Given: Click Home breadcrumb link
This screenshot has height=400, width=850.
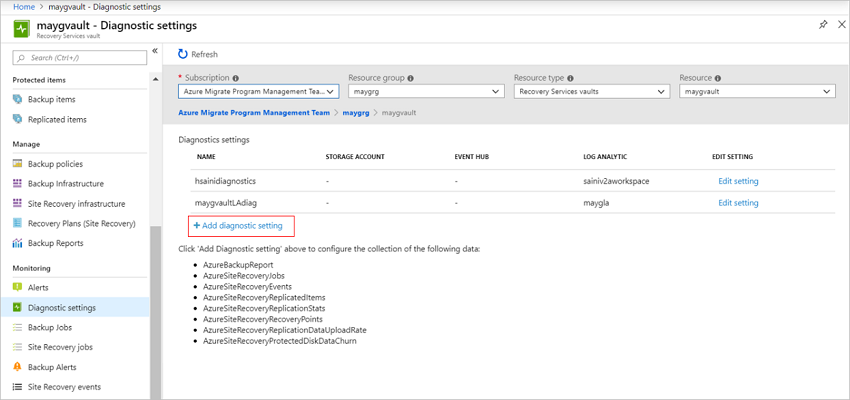Looking at the screenshot, I should (24, 7).
